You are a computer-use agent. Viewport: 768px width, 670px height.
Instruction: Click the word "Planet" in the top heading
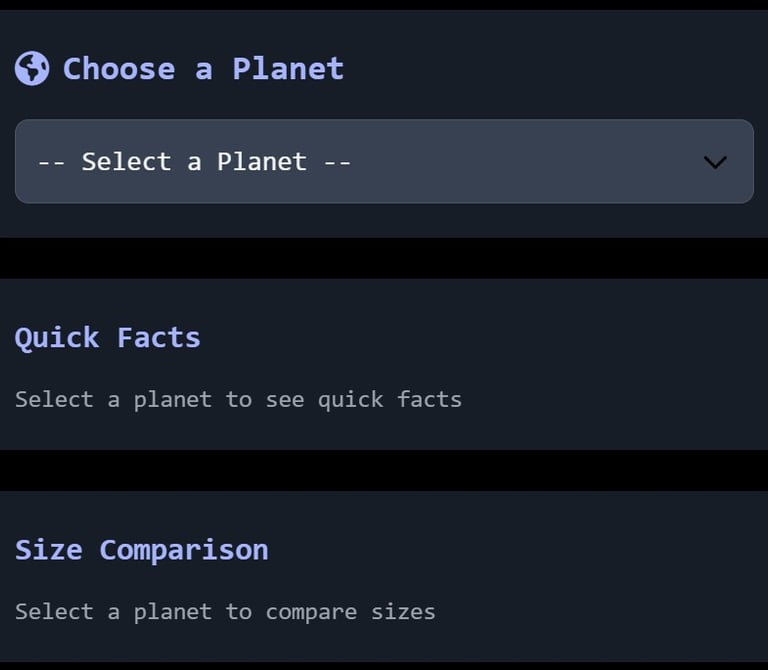tap(288, 69)
